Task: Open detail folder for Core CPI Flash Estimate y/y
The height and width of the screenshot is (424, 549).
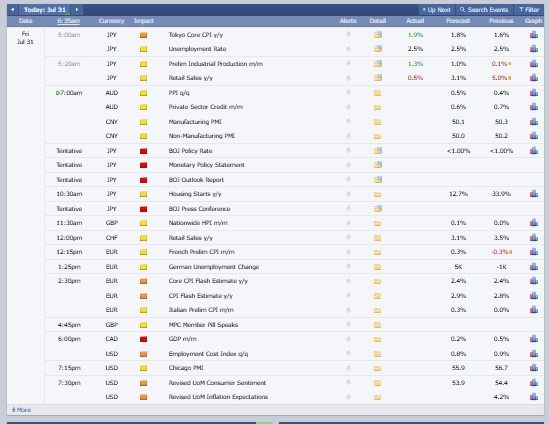Action: tap(377, 281)
